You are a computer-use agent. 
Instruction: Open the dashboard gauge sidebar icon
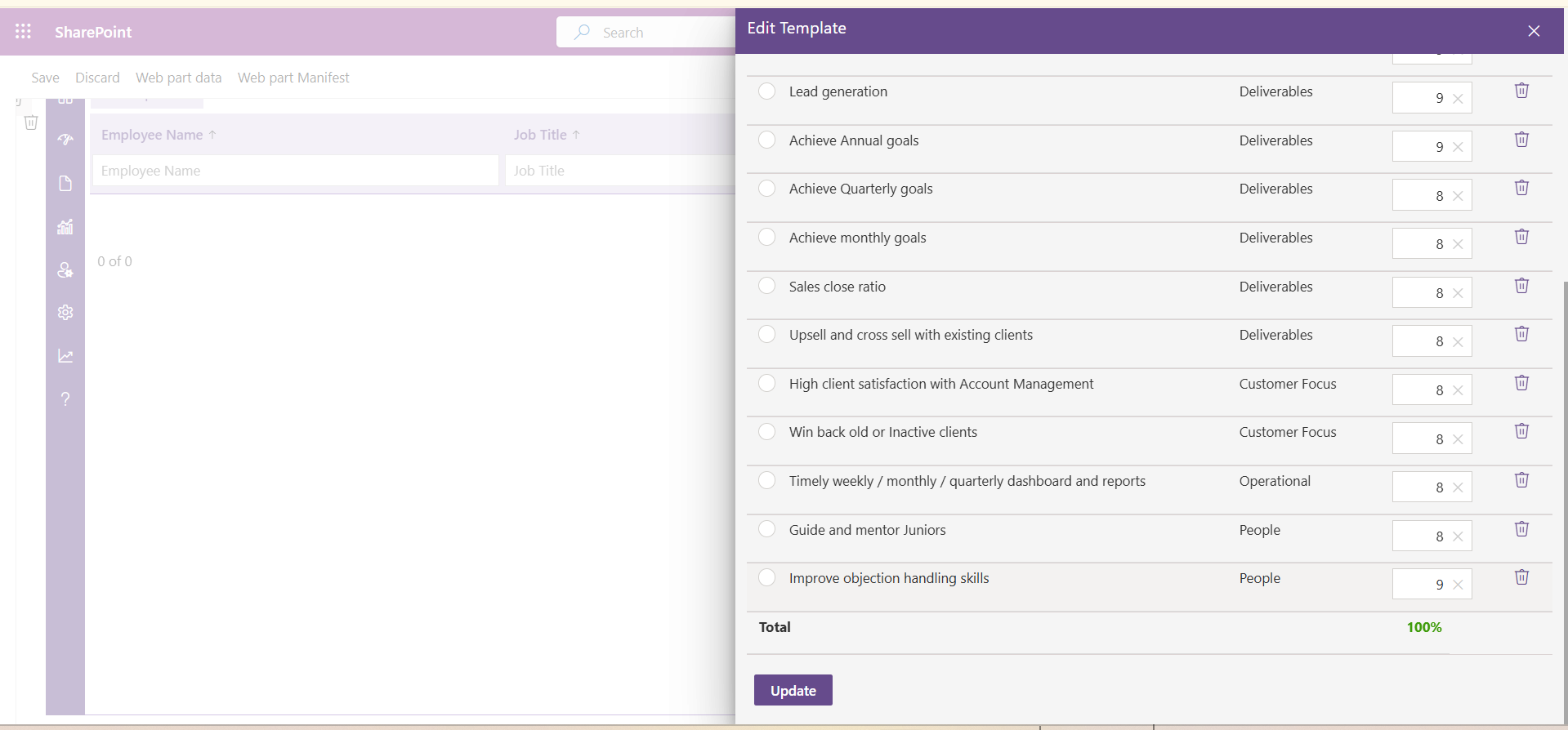click(x=65, y=140)
